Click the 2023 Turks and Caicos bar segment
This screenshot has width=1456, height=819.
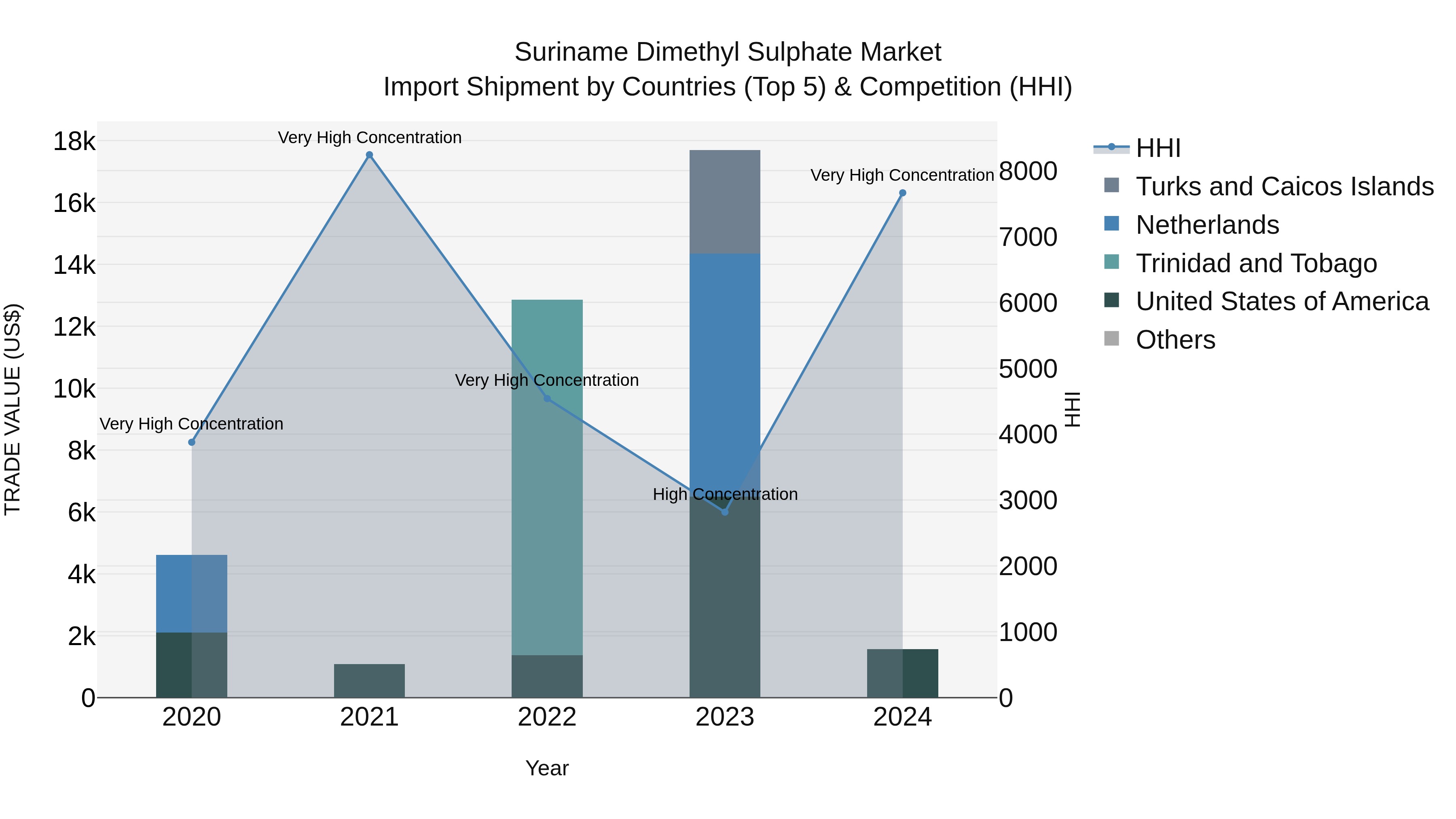point(725,202)
